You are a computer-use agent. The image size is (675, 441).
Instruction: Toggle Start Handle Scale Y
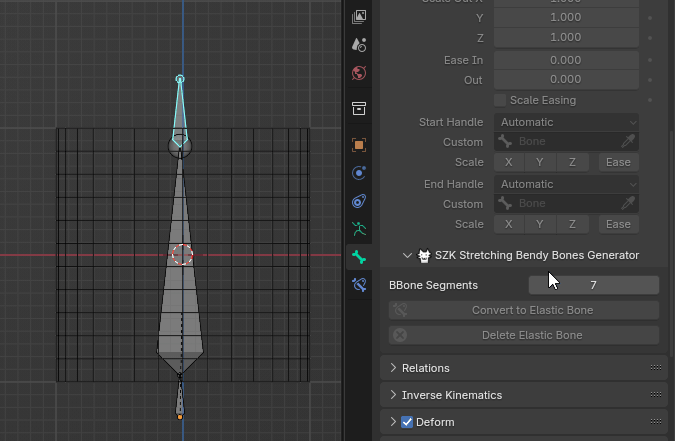point(540,162)
